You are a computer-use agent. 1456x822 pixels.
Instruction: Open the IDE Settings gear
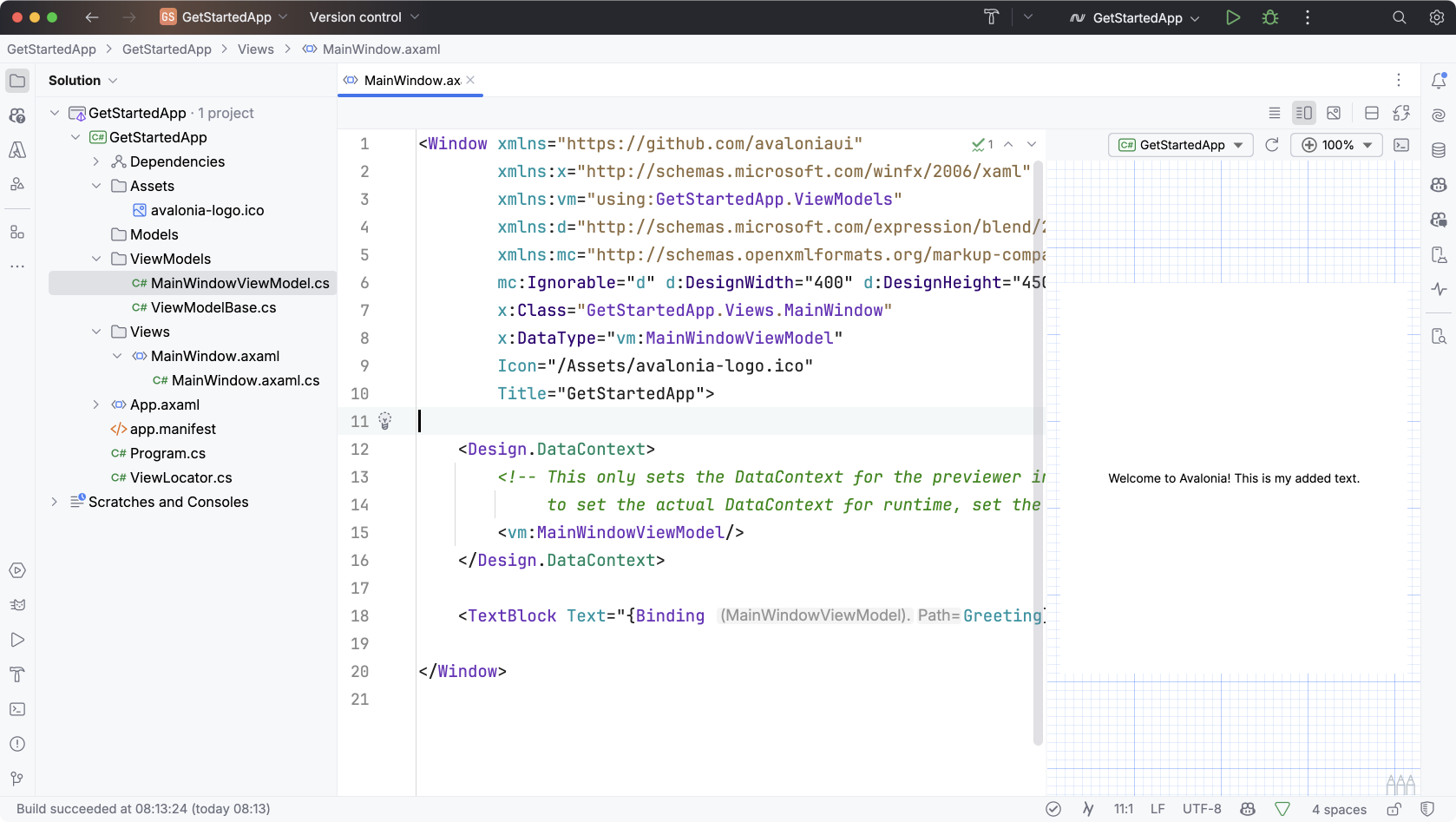[x=1438, y=17]
